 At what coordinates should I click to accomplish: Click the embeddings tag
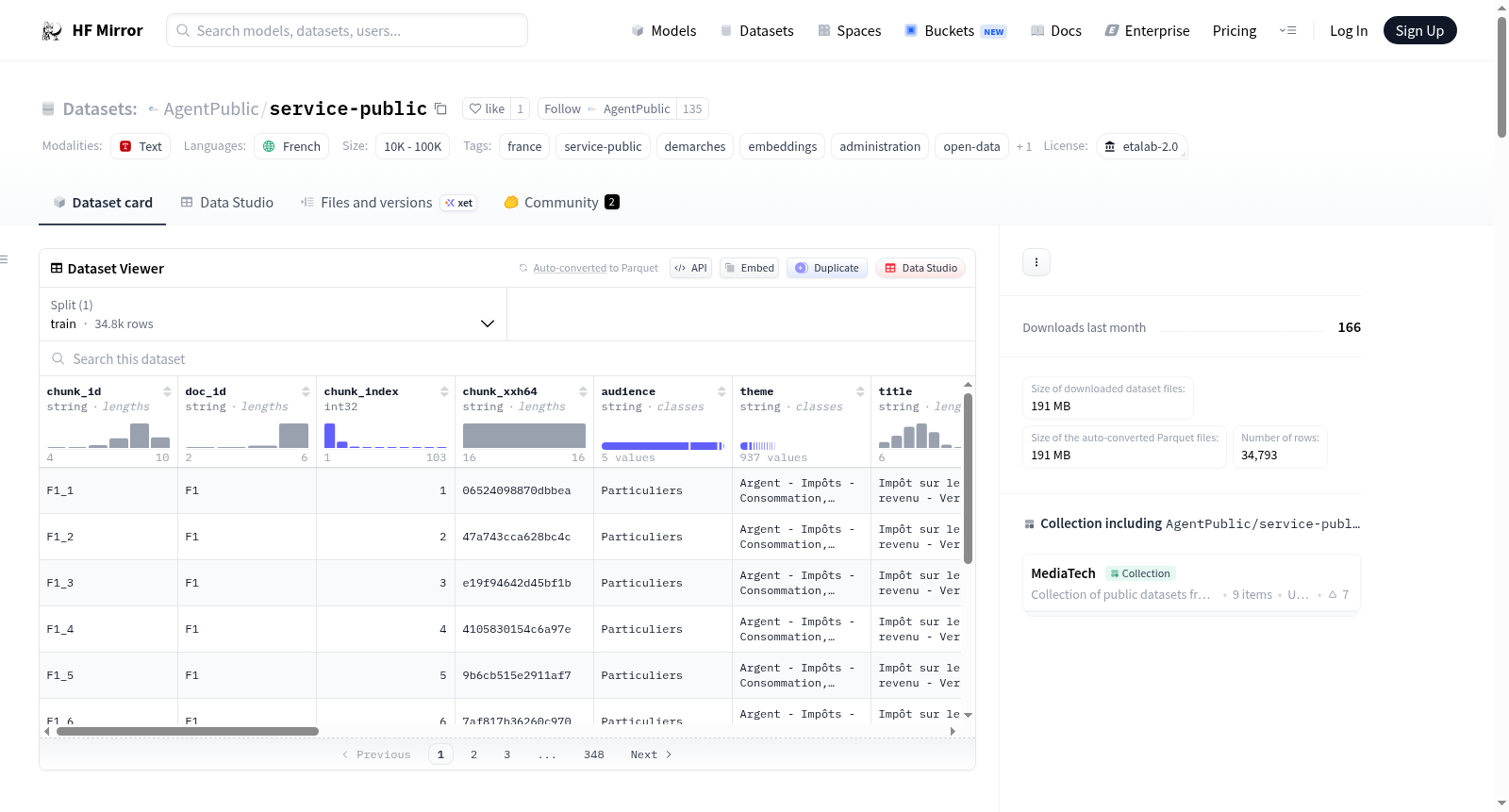(783, 146)
